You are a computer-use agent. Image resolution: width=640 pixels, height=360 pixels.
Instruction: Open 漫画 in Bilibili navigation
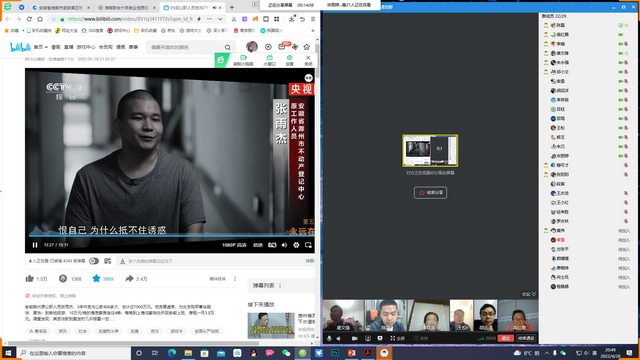coord(120,47)
